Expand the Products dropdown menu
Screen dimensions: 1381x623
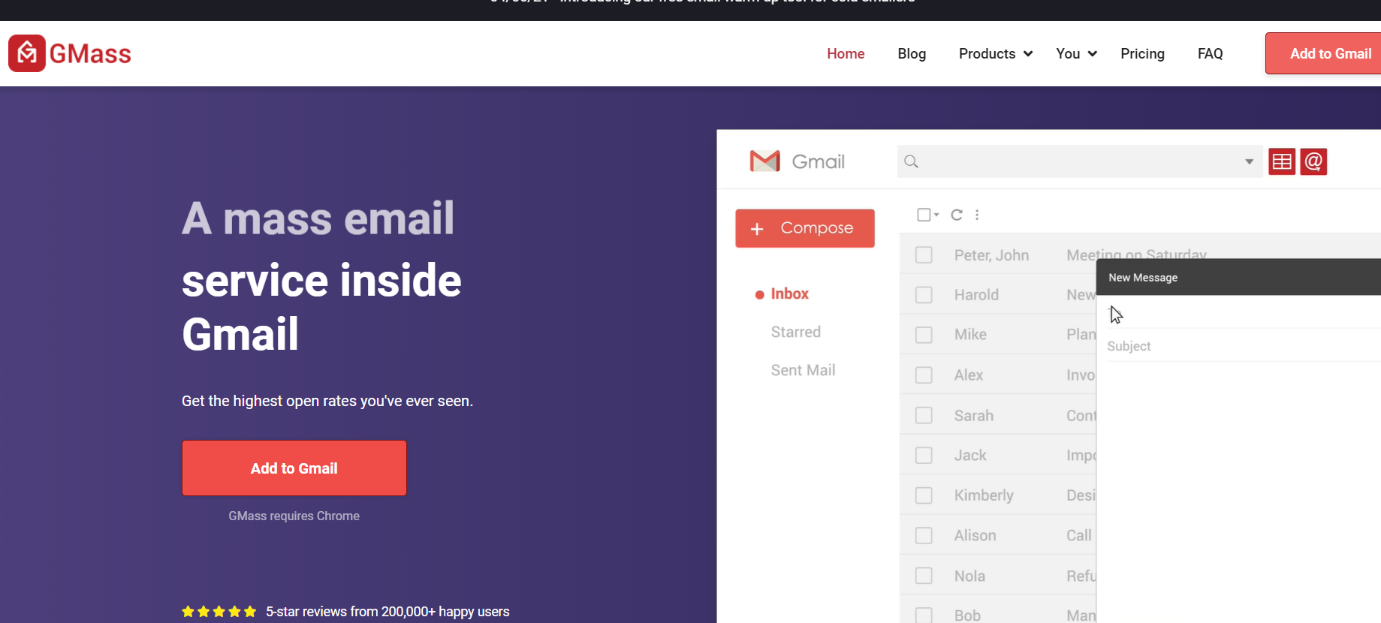tap(995, 54)
